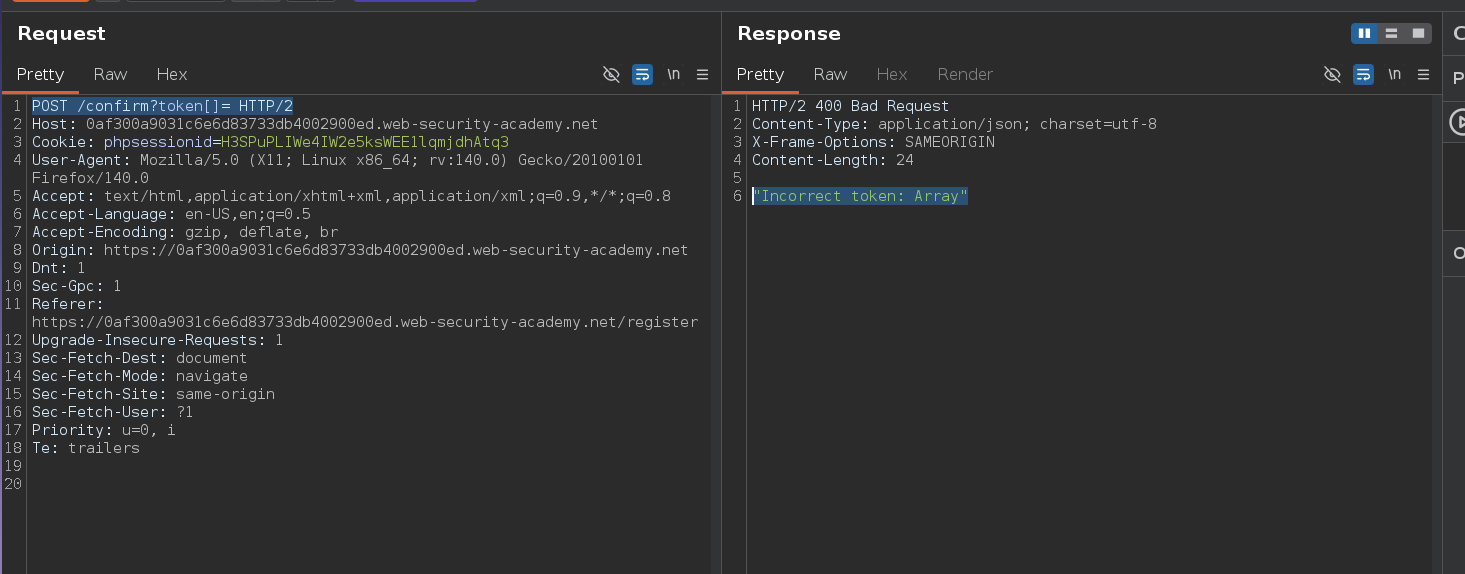Click the phpsessionid cookie value
1465x574 pixels.
point(364,142)
